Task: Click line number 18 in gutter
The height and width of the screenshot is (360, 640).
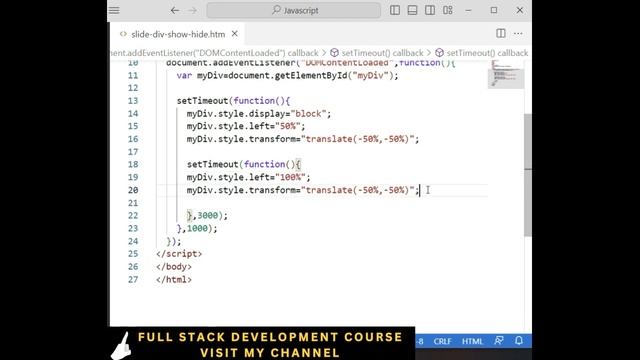Action: point(133,164)
